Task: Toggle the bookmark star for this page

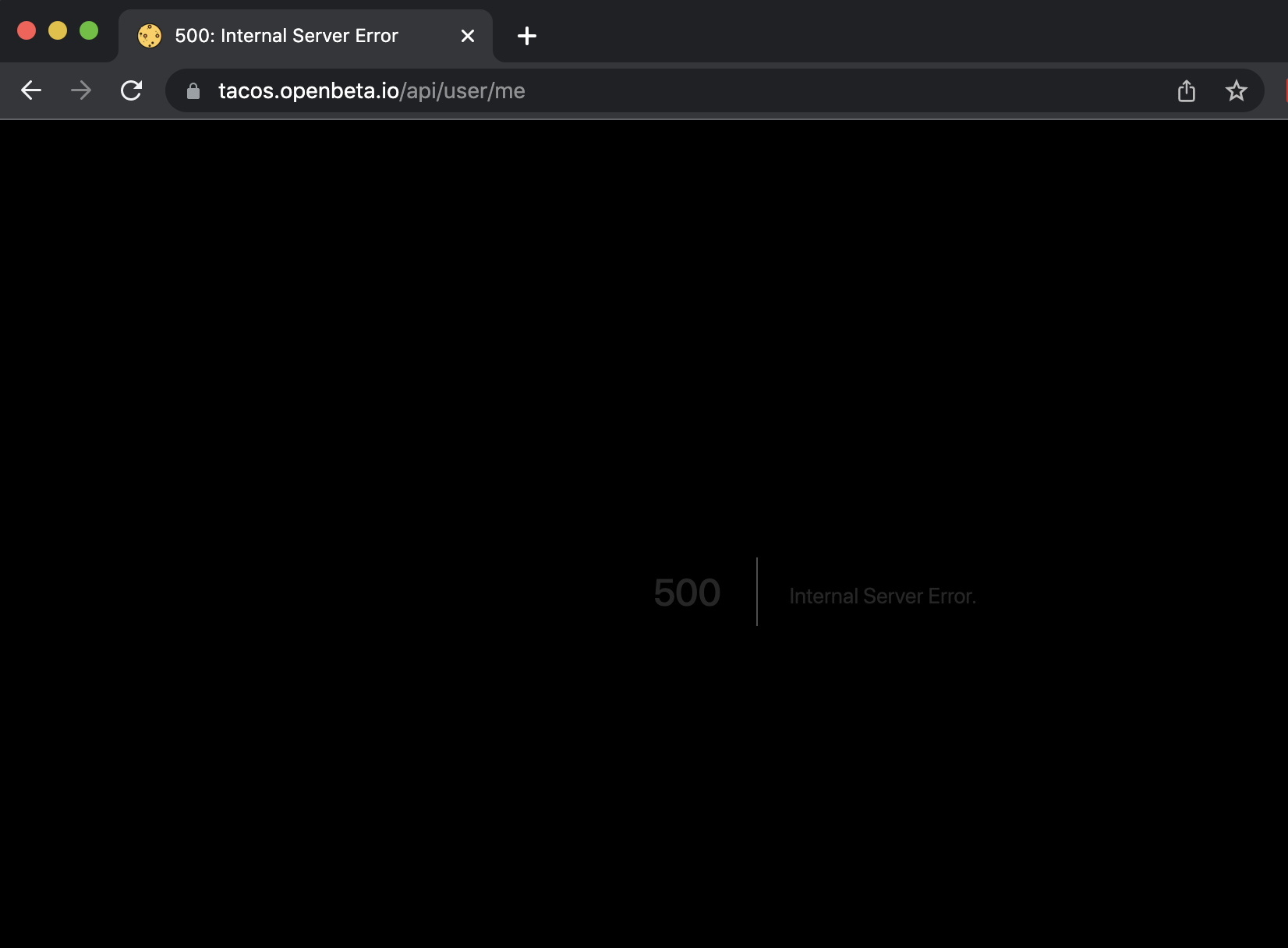Action: click(1236, 90)
